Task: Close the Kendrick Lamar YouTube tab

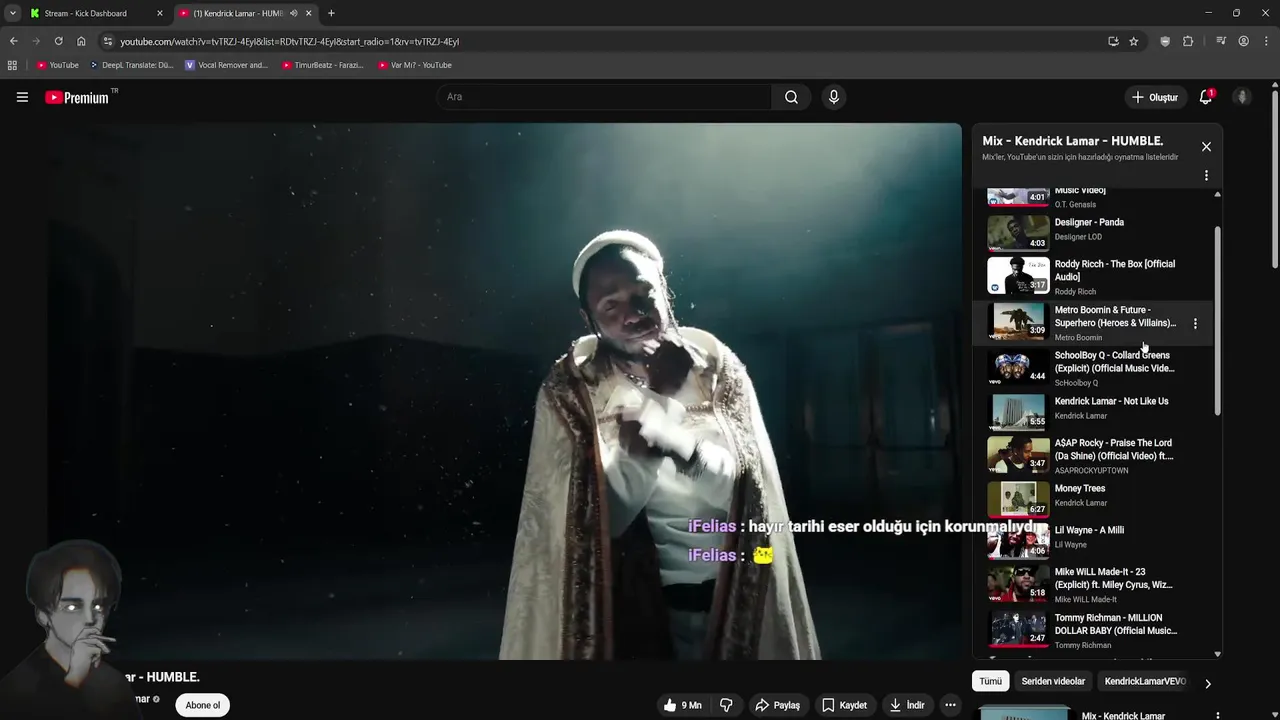Action: [x=309, y=13]
